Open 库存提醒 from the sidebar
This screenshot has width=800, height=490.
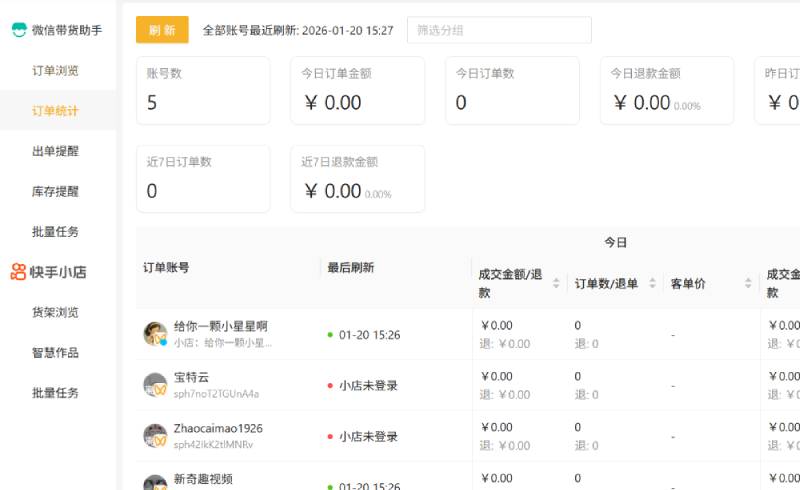[55, 191]
